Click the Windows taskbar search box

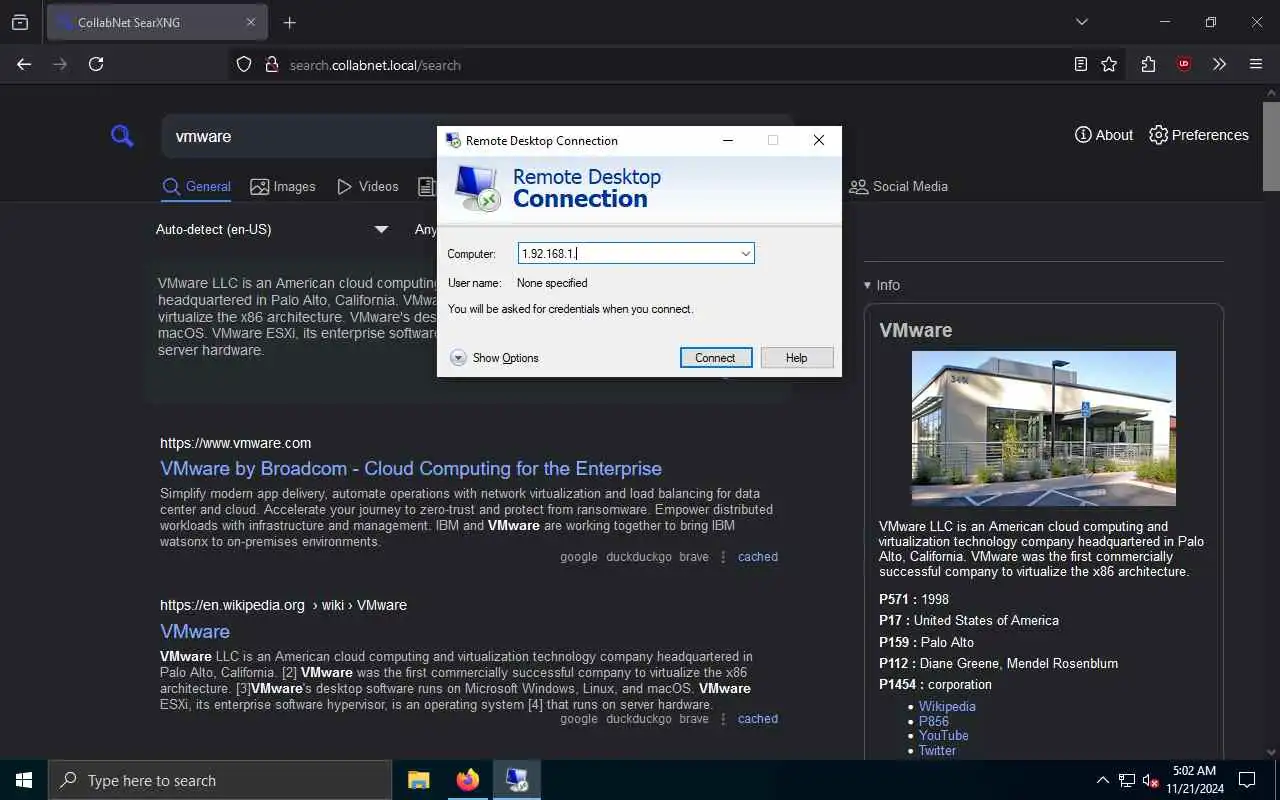(x=220, y=780)
